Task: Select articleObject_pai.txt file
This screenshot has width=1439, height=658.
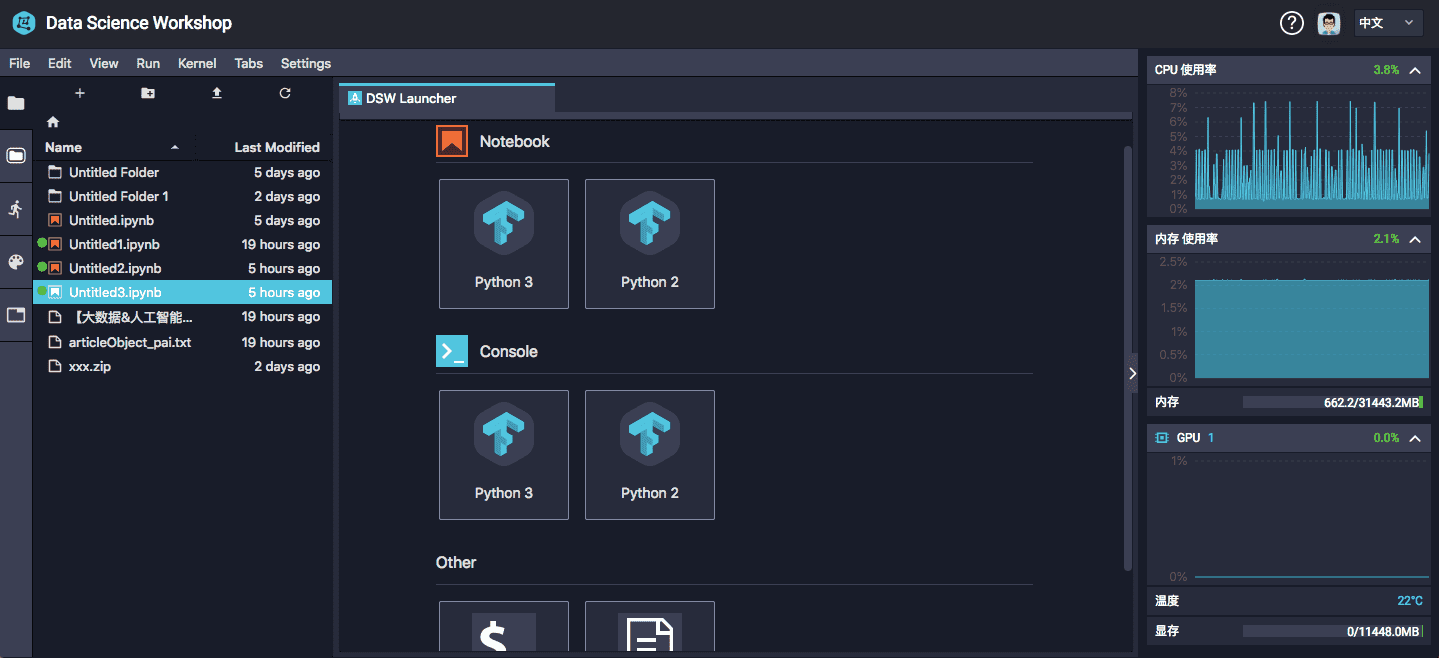Action: click(x=183, y=342)
